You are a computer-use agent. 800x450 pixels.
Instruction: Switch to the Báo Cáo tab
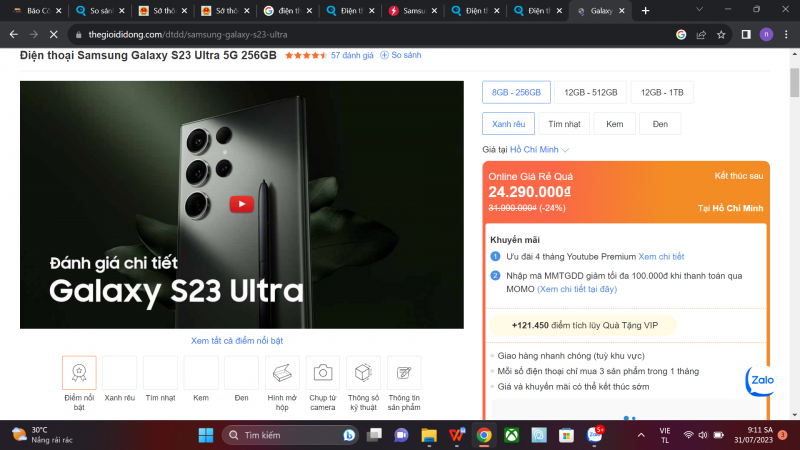pyautogui.click(x=37, y=11)
